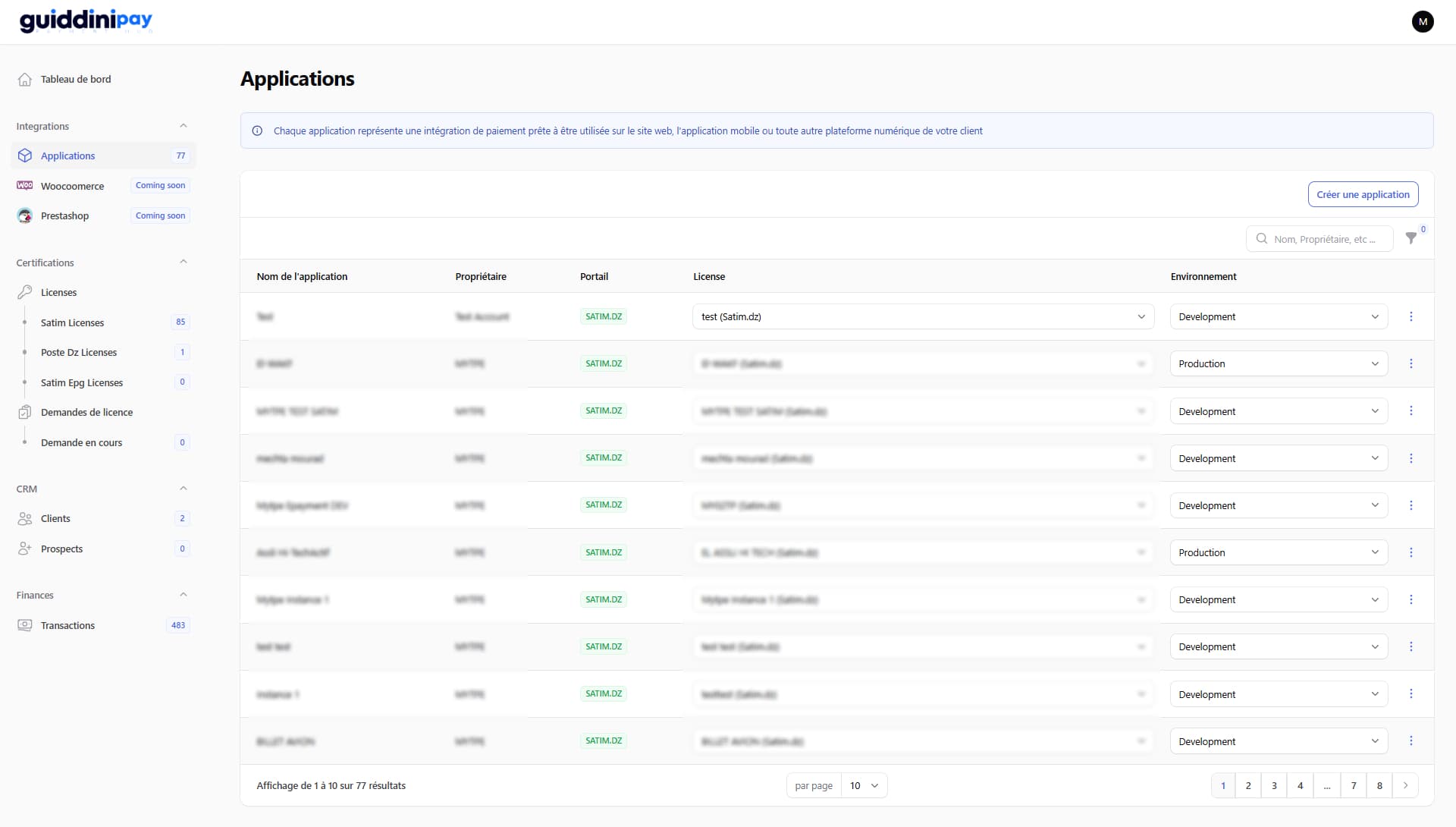Click the Créer une application button
The height and width of the screenshot is (827, 1456).
[1363, 194]
